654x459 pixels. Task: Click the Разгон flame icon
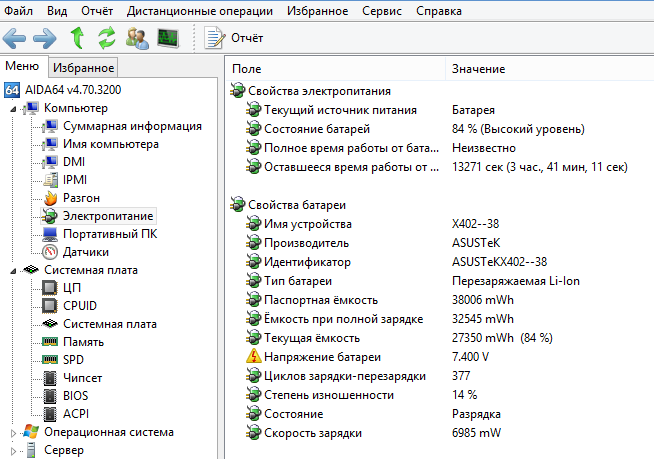coord(50,198)
